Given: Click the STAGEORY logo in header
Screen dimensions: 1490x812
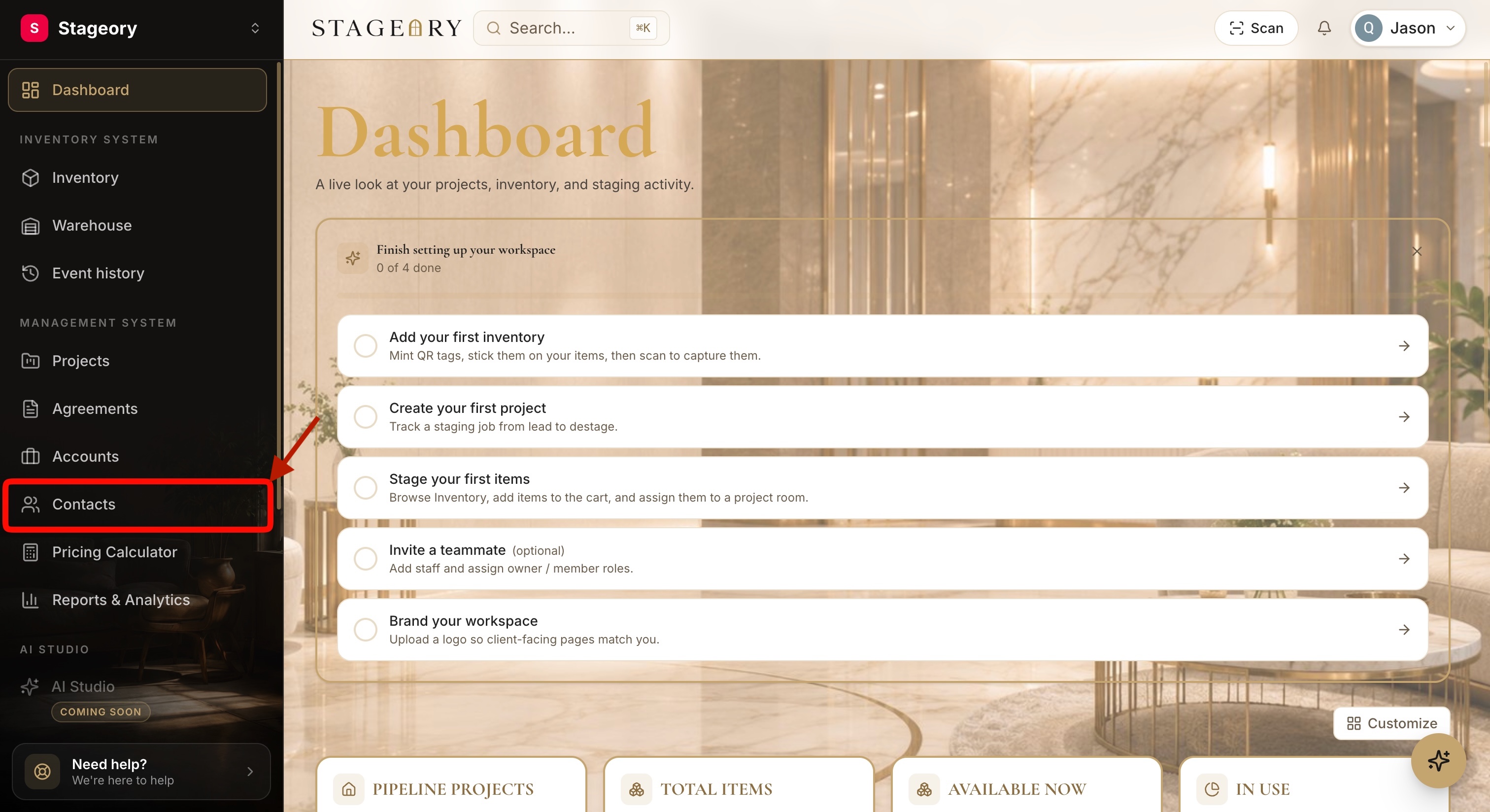Looking at the screenshot, I should pyautogui.click(x=386, y=28).
